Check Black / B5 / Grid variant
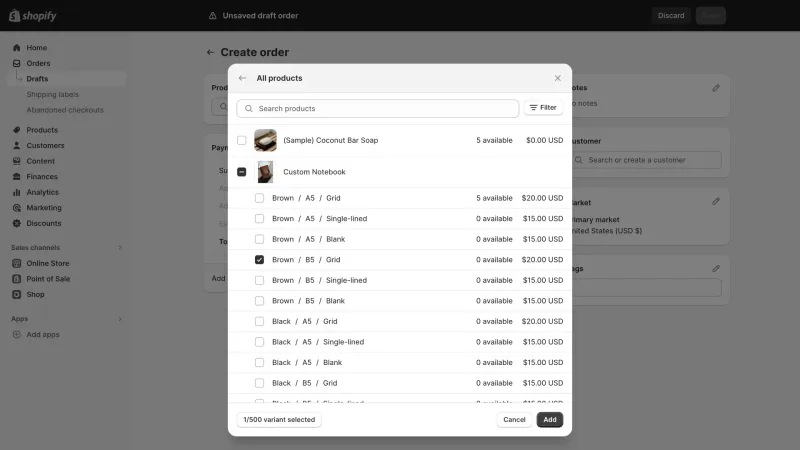 coord(260,383)
